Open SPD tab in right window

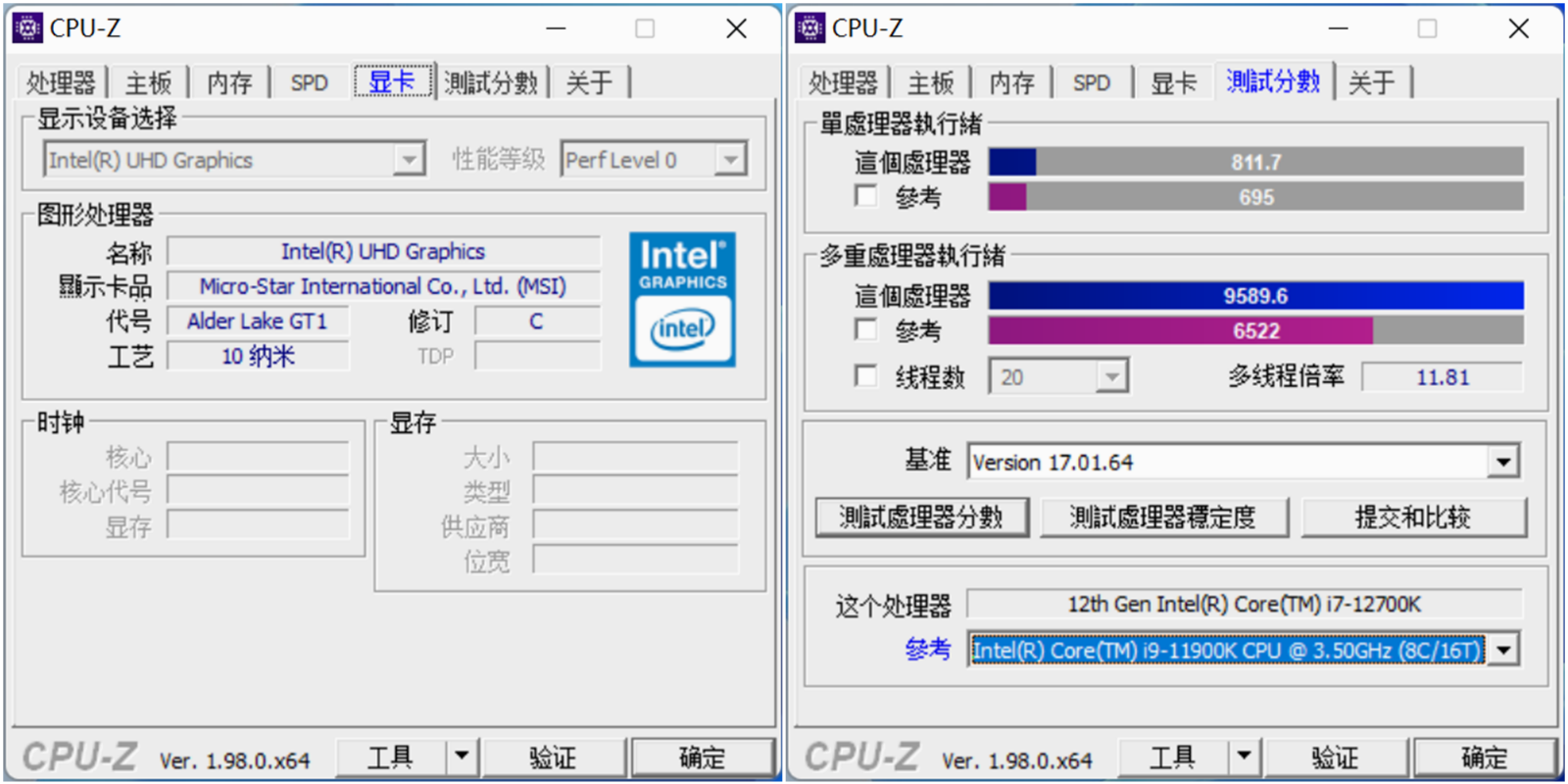coord(1092,82)
